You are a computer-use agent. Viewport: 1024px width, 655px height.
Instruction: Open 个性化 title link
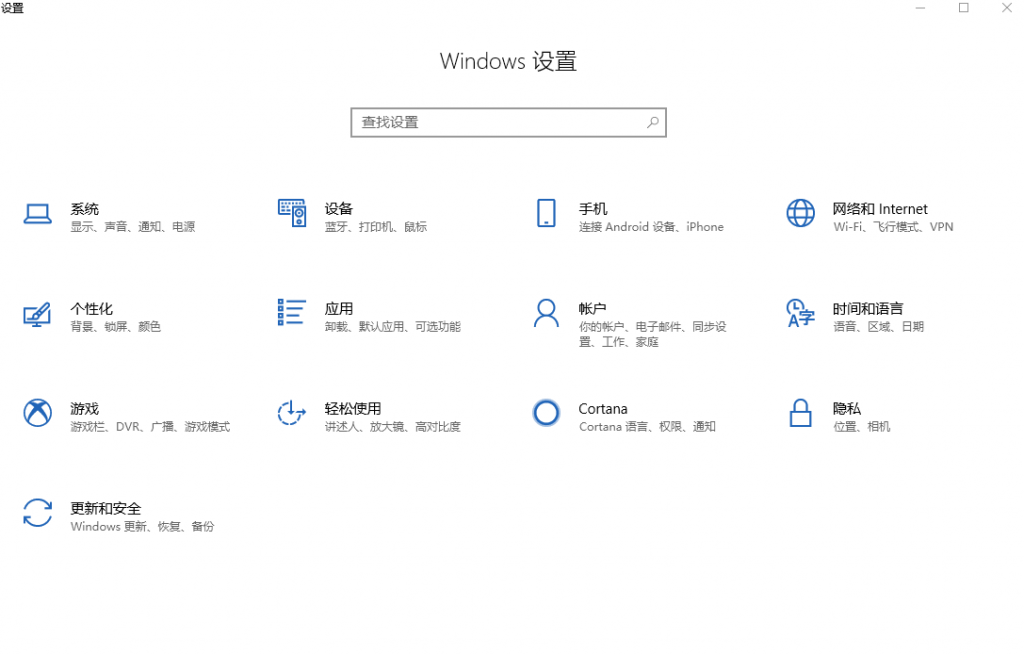[91, 309]
